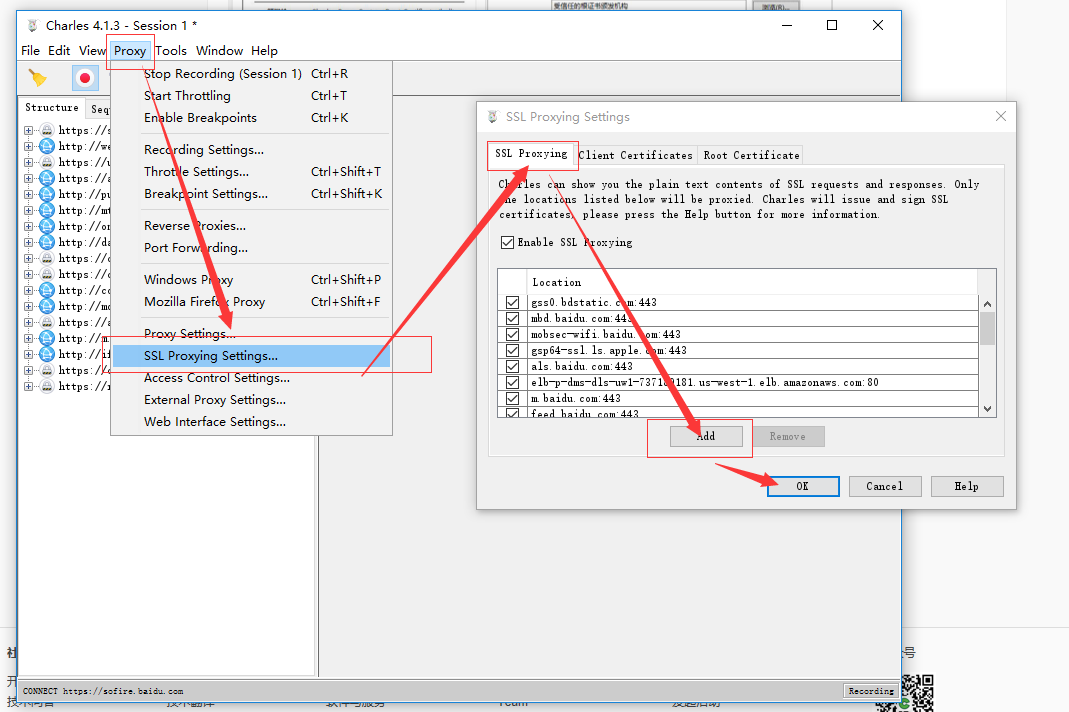
Task: Click the Help button in SSL dialog
Action: 966,486
